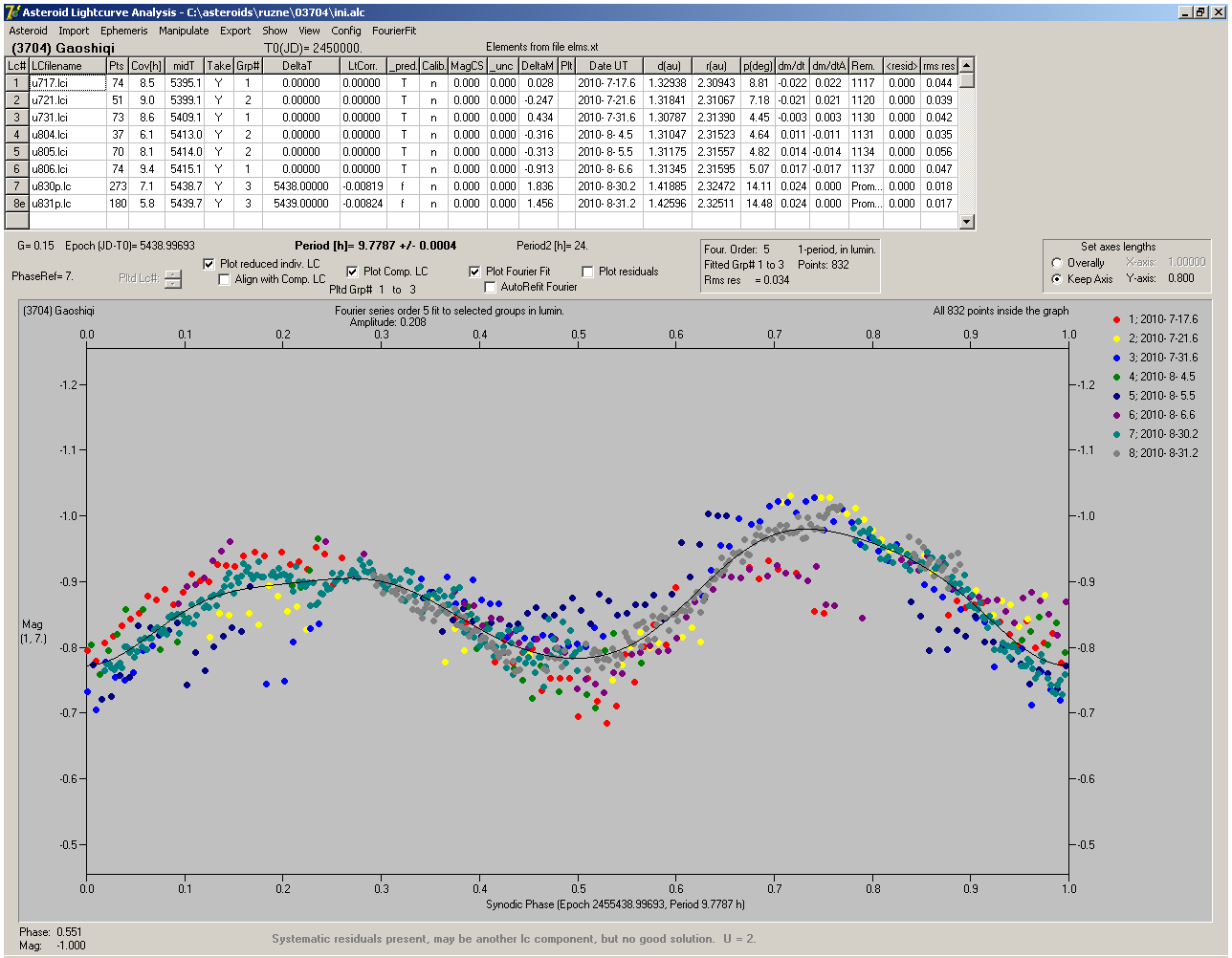Click the Amplitude: 0.208 text
The height and width of the screenshot is (958, 1232).
[x=387, y=322]
